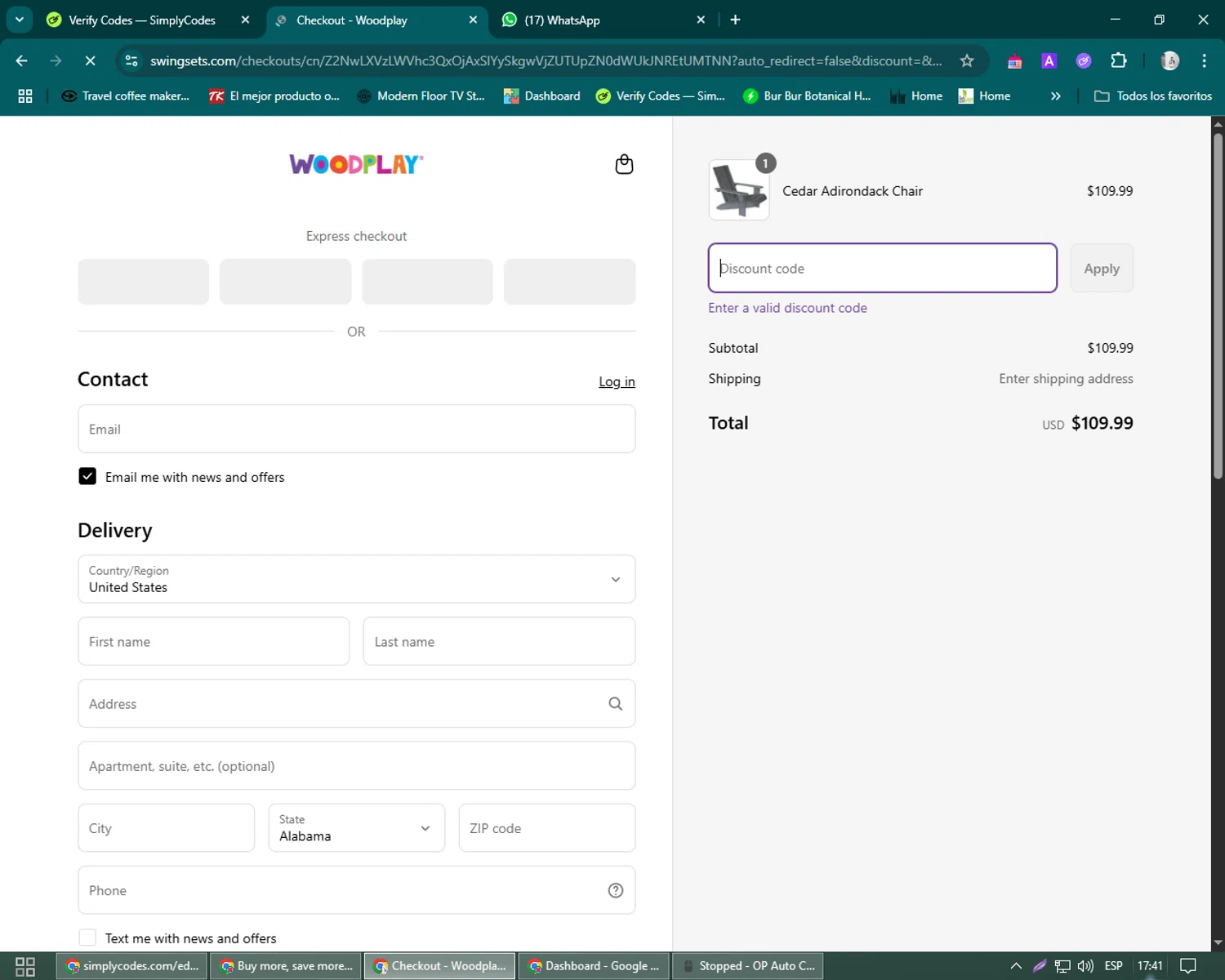Open the Dashboard bookmark
1225x980 pixels.
coord(542,96)
